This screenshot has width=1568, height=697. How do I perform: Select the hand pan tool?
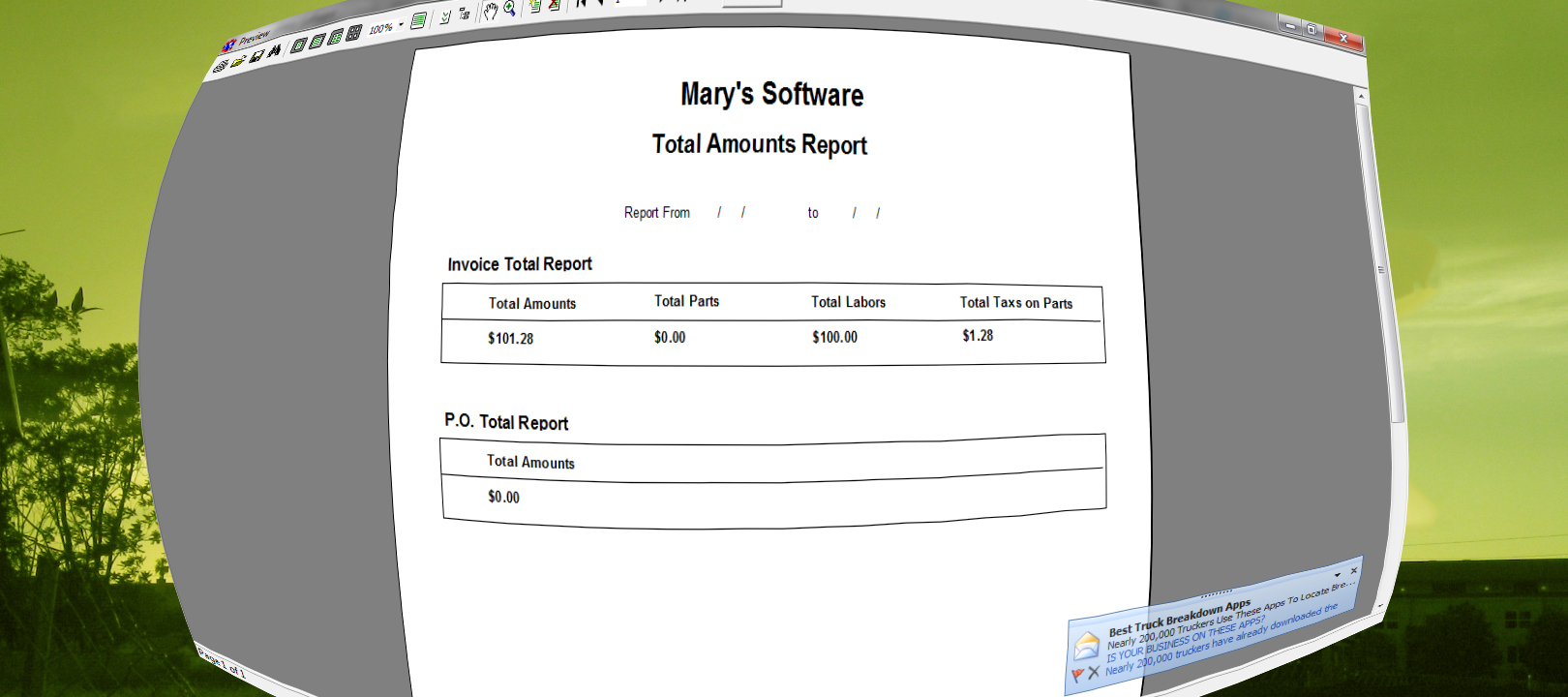491,12
